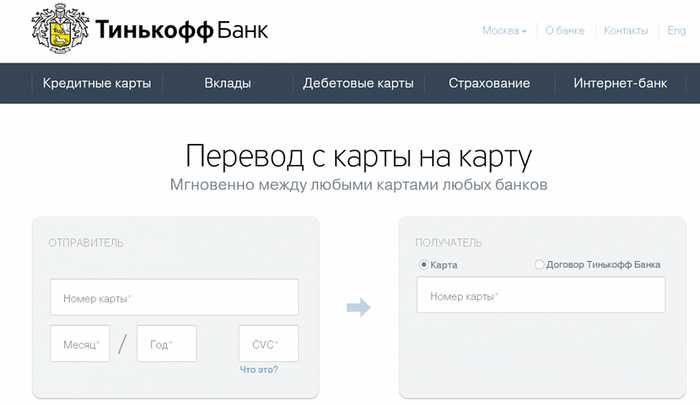Viewport: 700px width, 405px height.
Task: Open the Контакты link
Action: pos(625,30)
